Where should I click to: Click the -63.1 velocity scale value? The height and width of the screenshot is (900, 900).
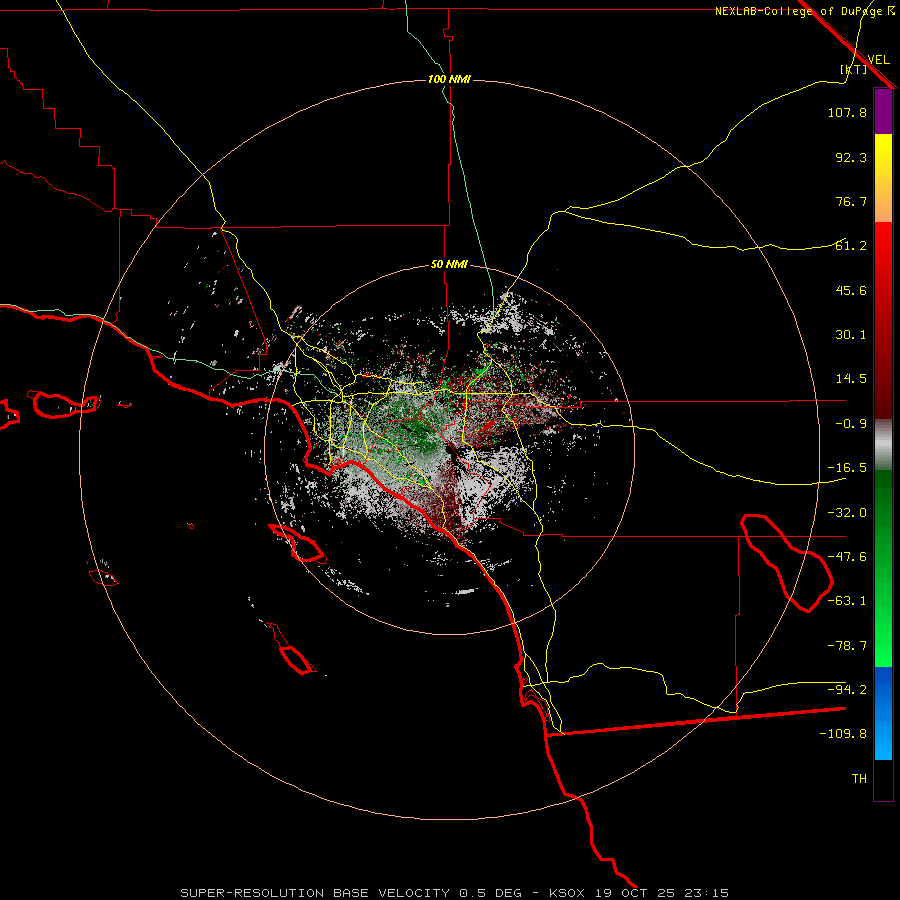pos(847,601)
